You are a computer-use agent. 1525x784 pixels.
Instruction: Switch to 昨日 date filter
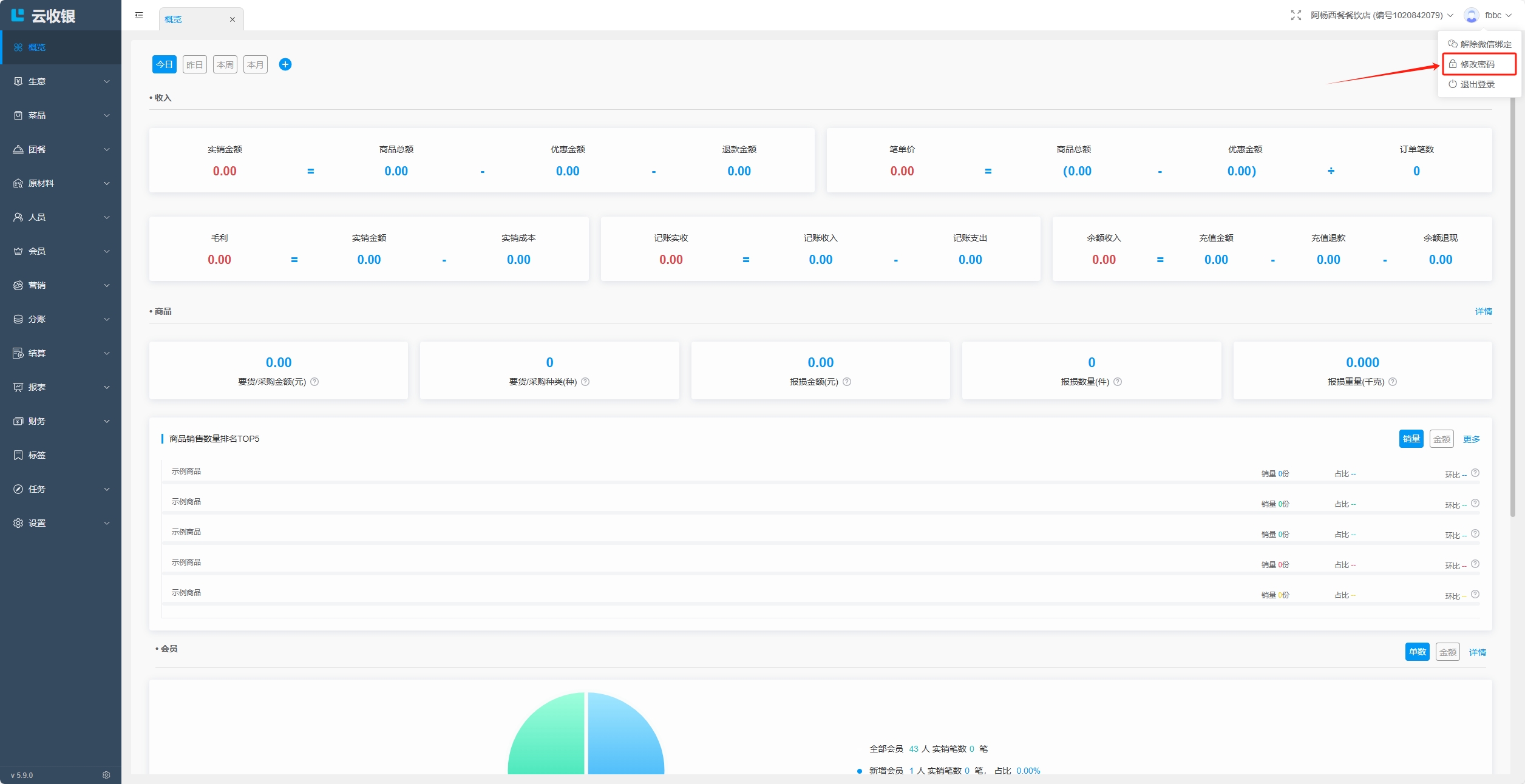[x=194, y=64]
